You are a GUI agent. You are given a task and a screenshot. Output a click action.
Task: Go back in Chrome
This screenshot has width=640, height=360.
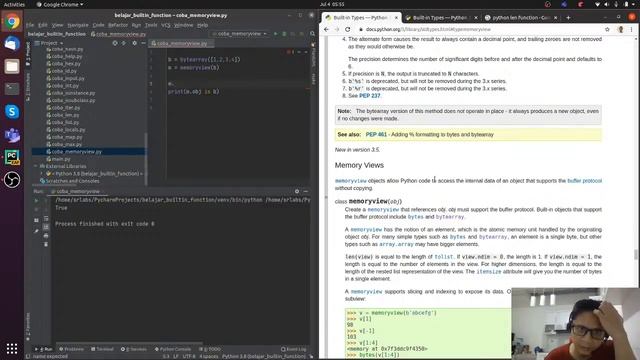(326, 29)
